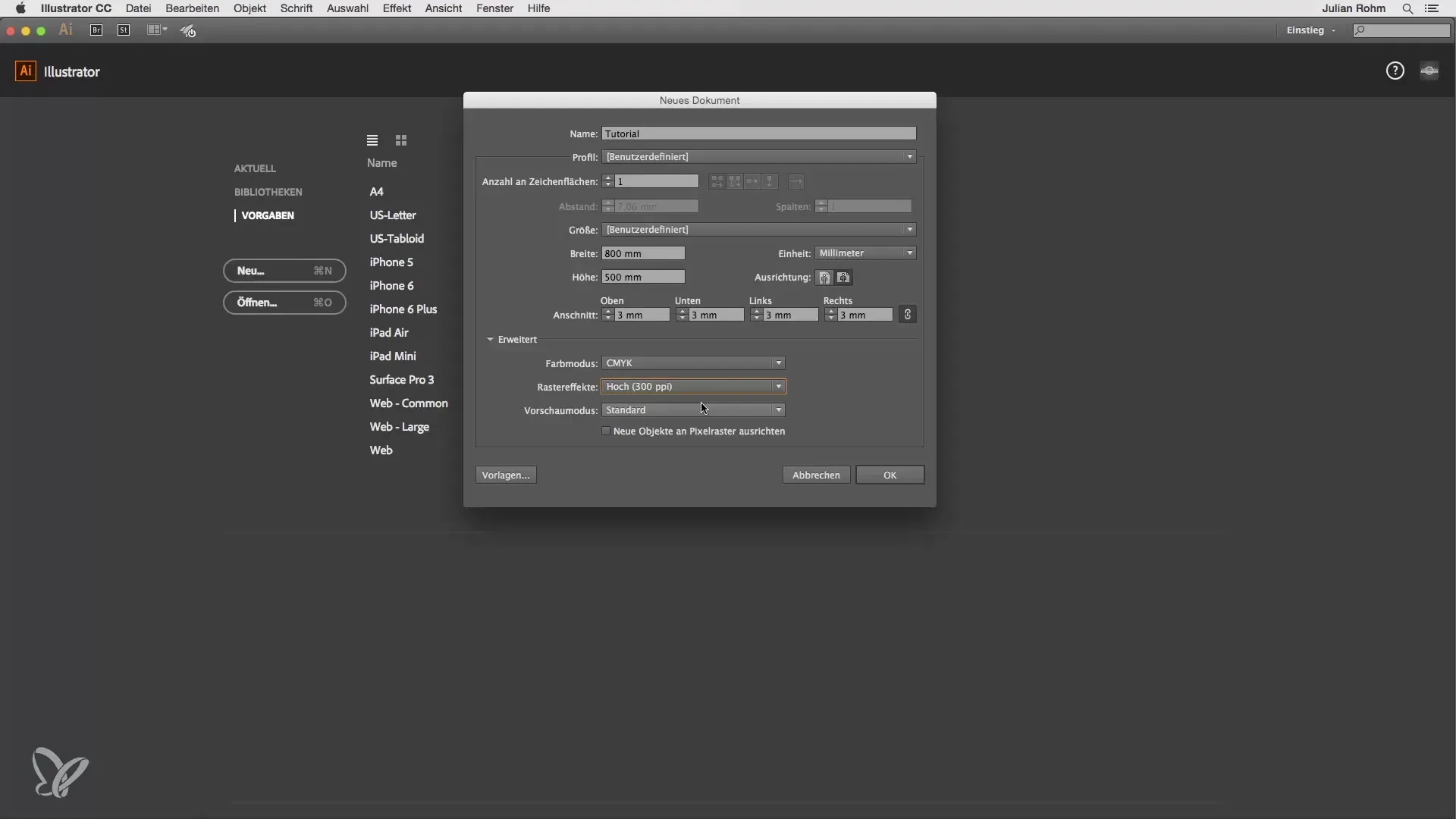Open the Effekt menu
Image resolution: width=1456 pixels, height=819 pixels.
tap(397, 8)
